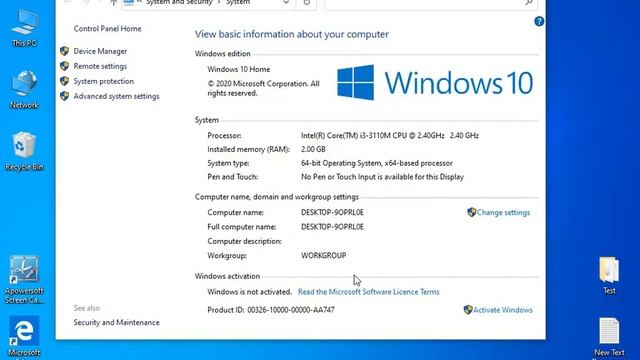Select Network desktop icon
The width and height of the screenshot is (640, 360).
[x=24, y=90]
